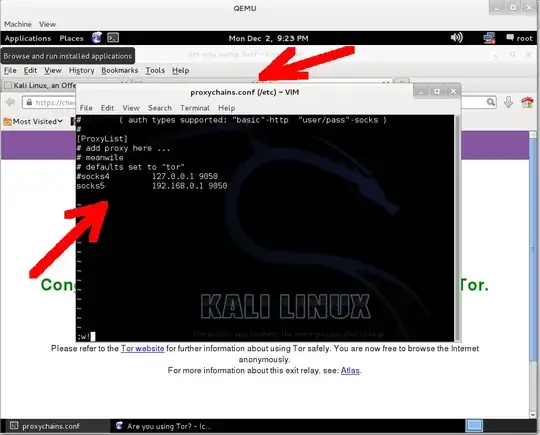
Task: Click the clock showing Mon Dec 2
Action: (268, 38)
